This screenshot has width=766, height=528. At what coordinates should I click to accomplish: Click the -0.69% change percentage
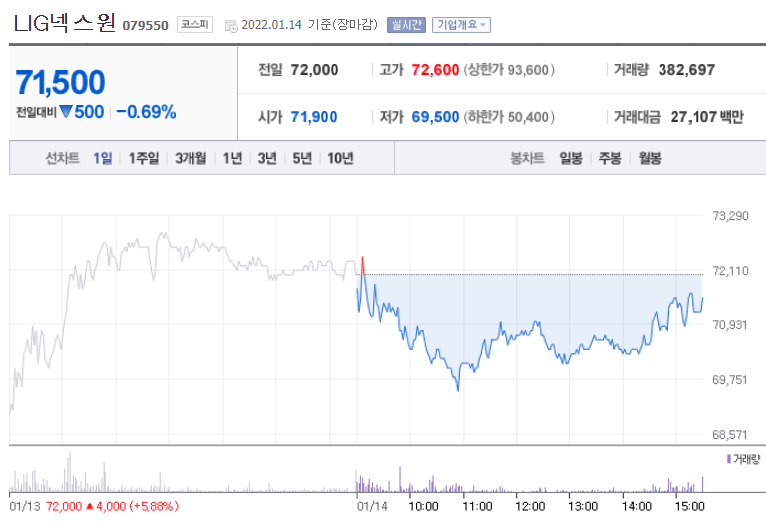click(x=146, y=112)
